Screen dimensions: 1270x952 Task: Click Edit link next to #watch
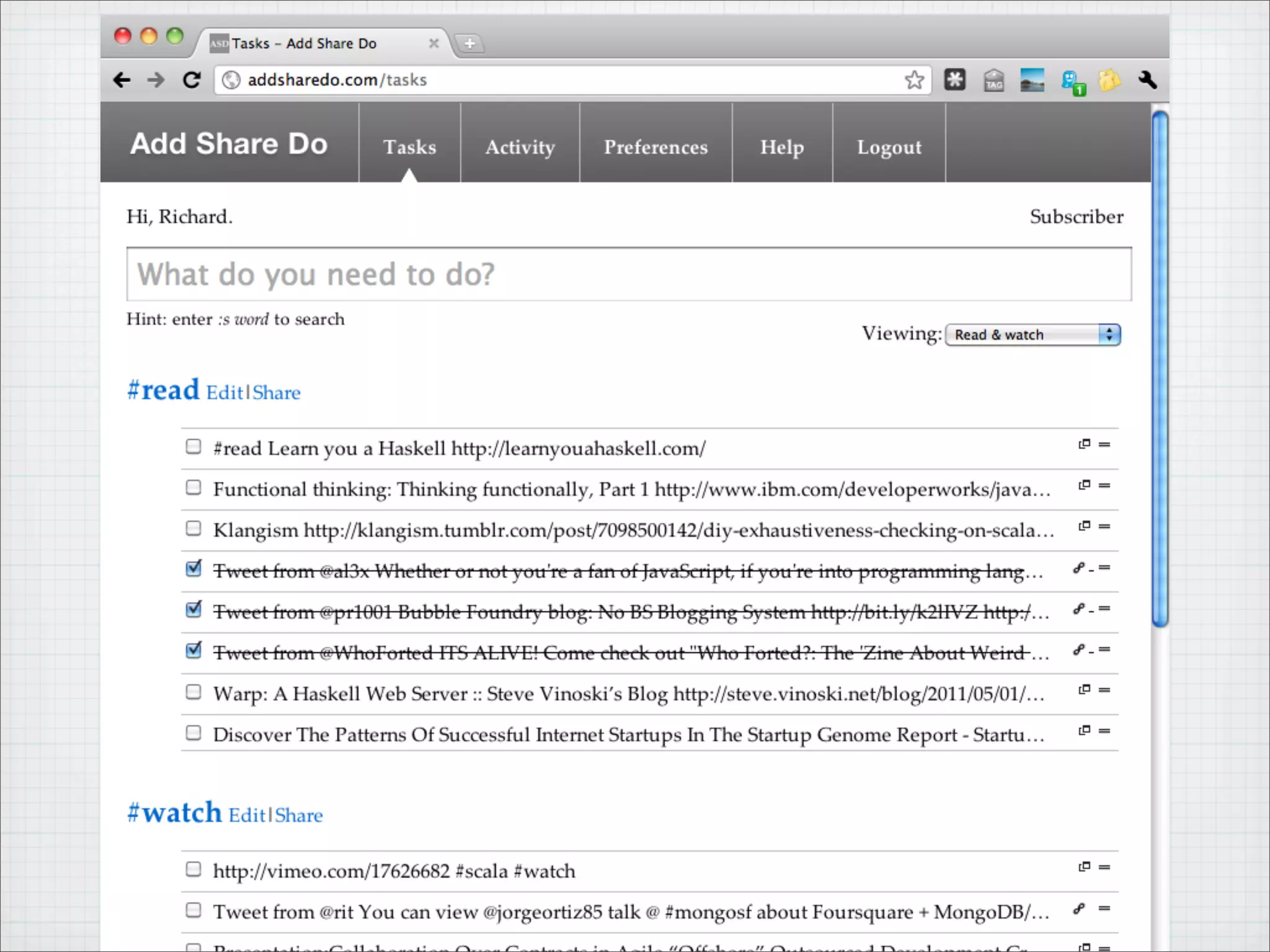coord(247,815)
